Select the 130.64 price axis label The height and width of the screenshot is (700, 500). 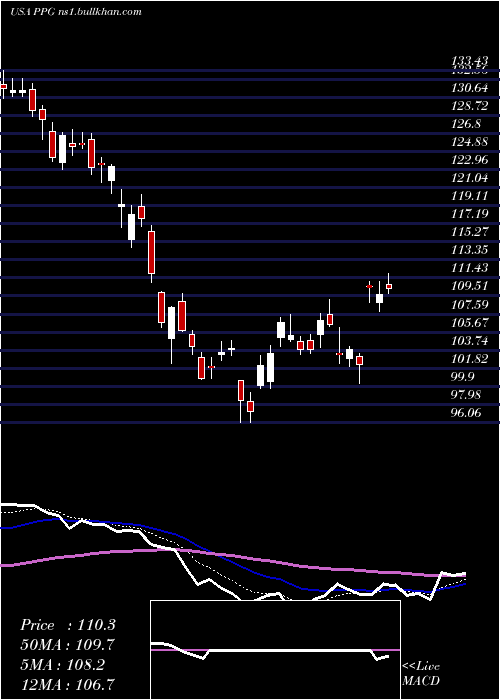click(x=469, y=88)
